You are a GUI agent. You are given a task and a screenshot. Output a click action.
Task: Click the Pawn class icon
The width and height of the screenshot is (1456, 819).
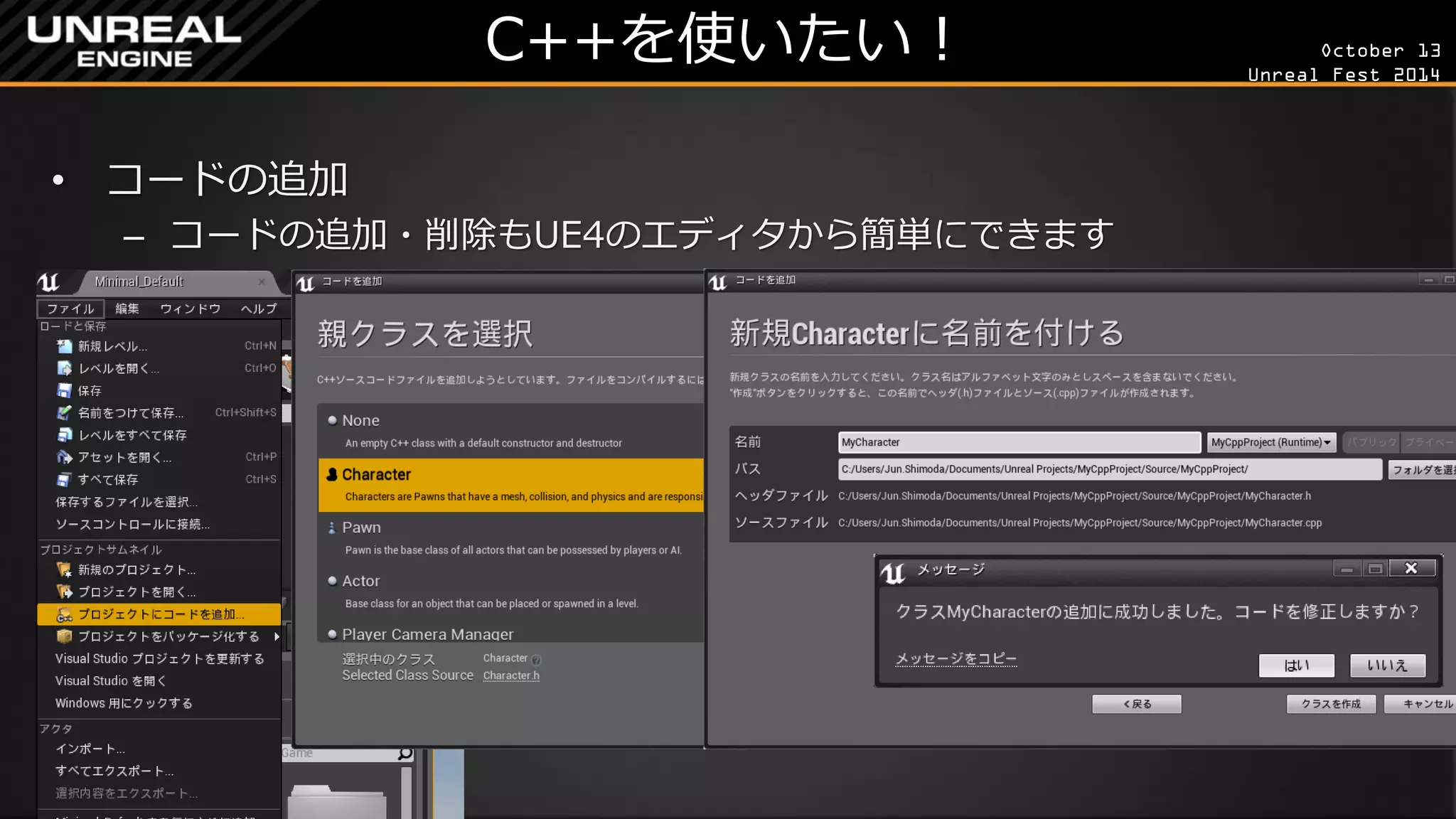click(x=332, y=528)
